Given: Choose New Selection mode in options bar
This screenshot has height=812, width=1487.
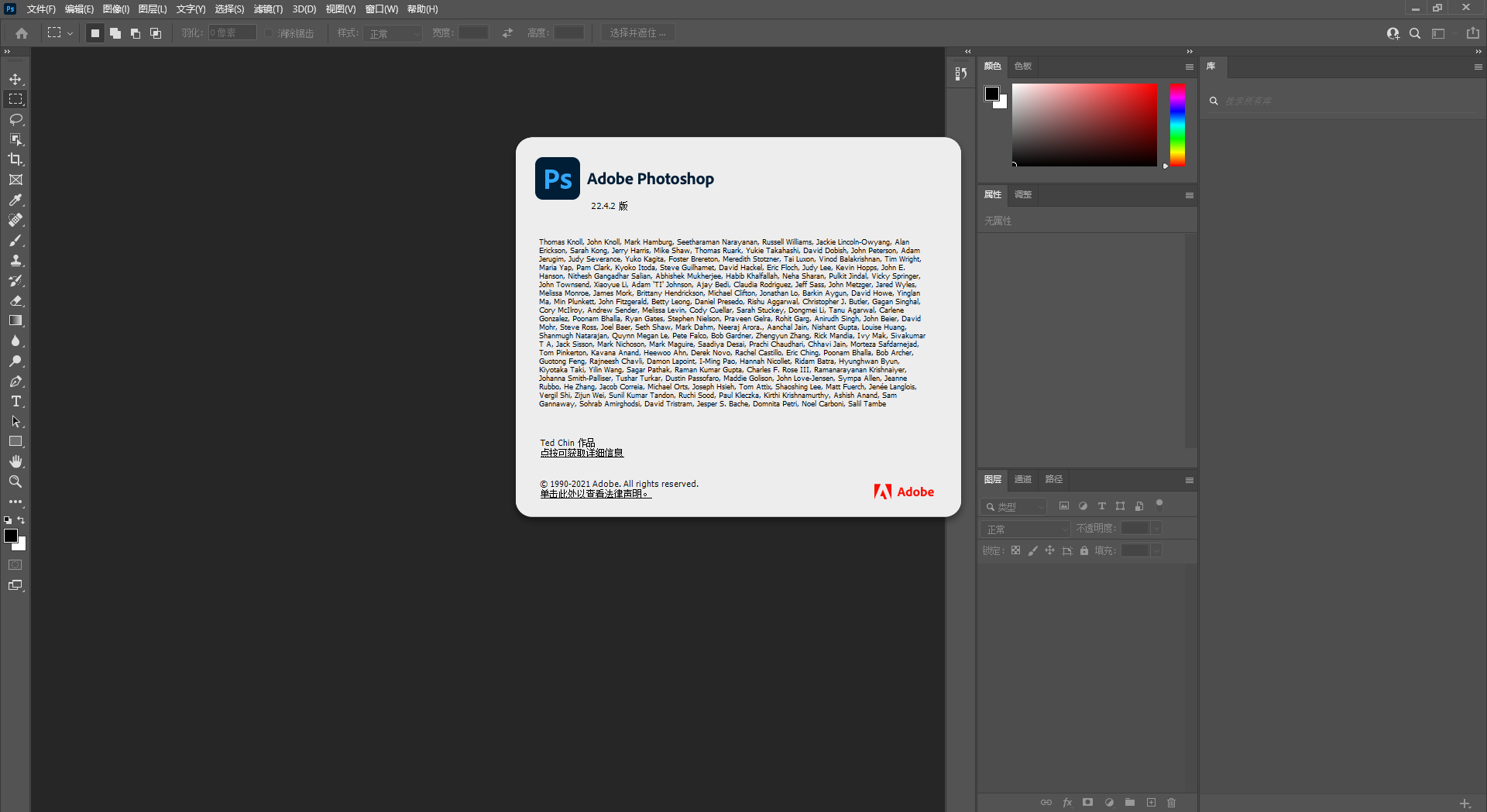Looking at the screenshot, I should (x=95, y=33).
